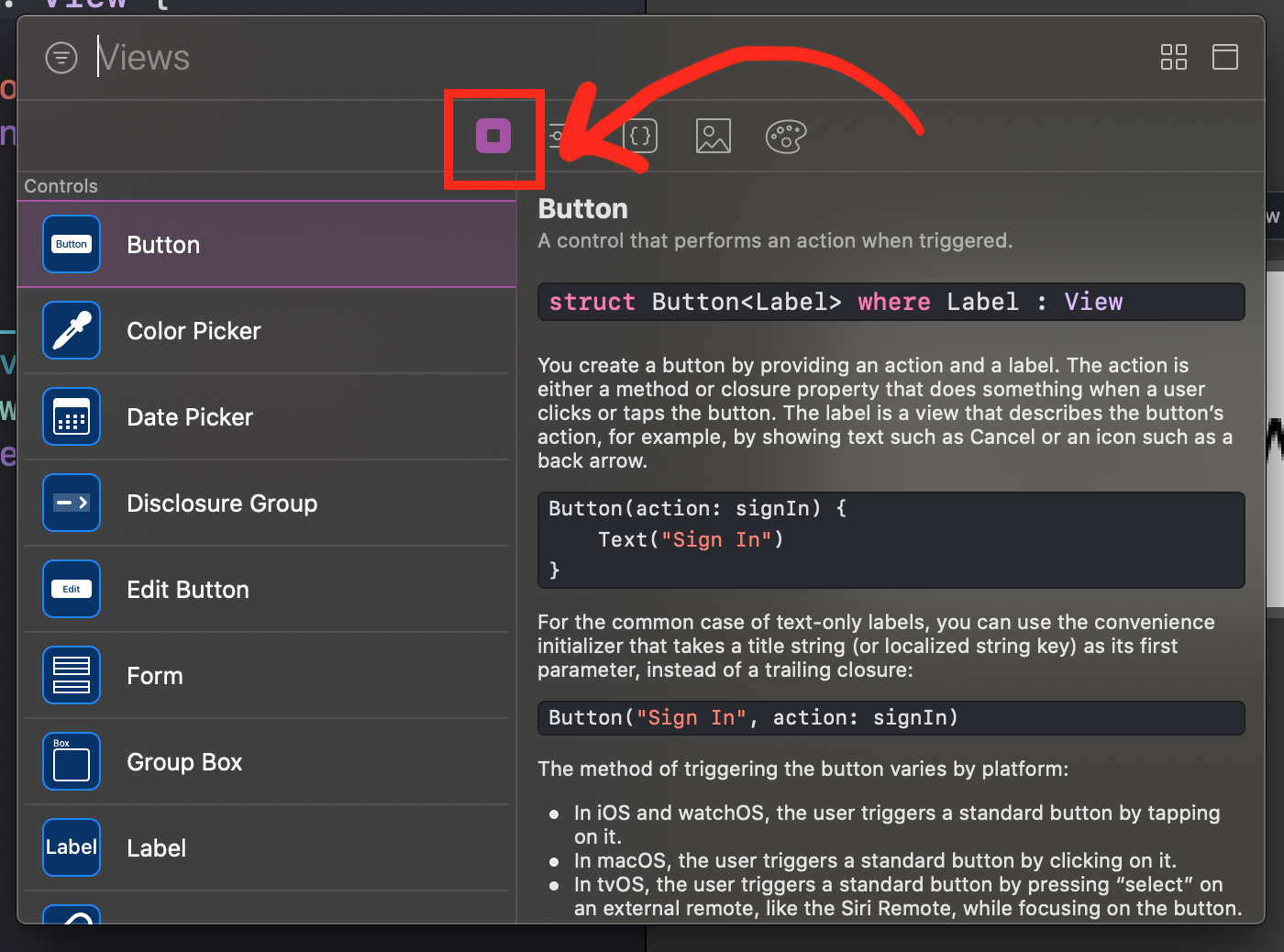Click the Controls section header
Viewport: 1284px width, 952px height.
[61, 186]
